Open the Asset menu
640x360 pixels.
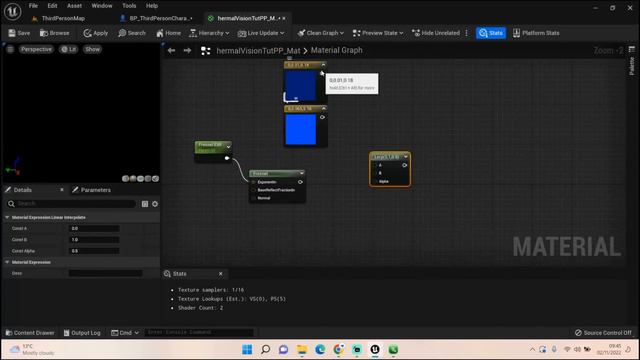pyautogui.click(x=74, y=6)
